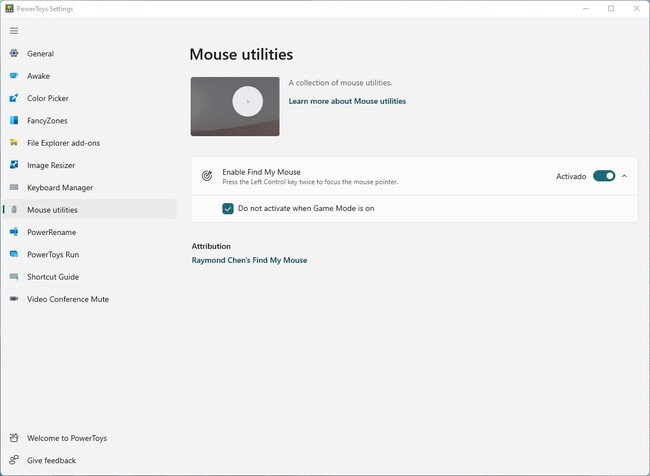Screen dimensions: 650x476
Task: Maximize the PowerToys Settings window
Action: click(x=611, y=8)
